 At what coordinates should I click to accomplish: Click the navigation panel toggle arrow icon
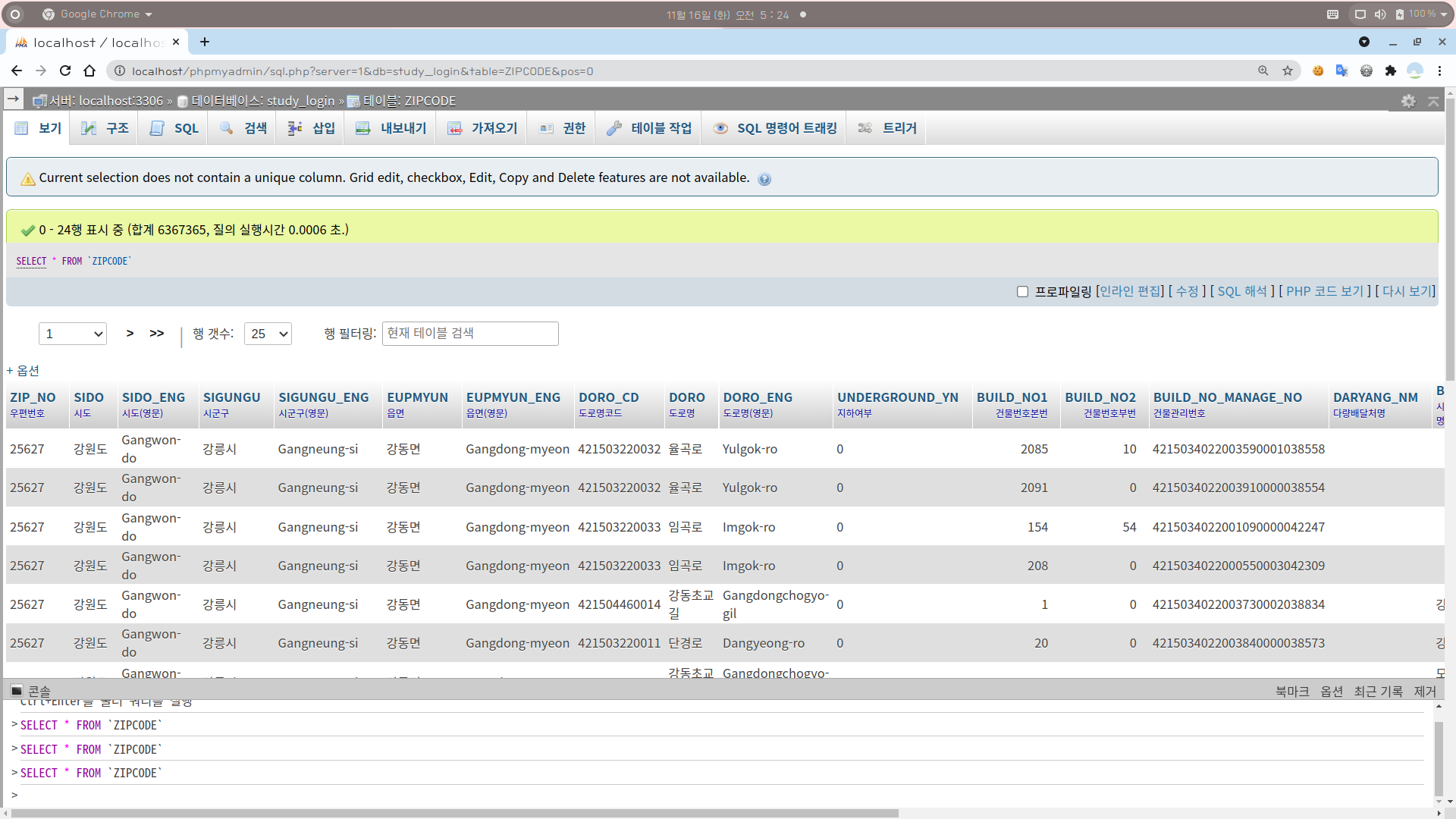[13, 99]
